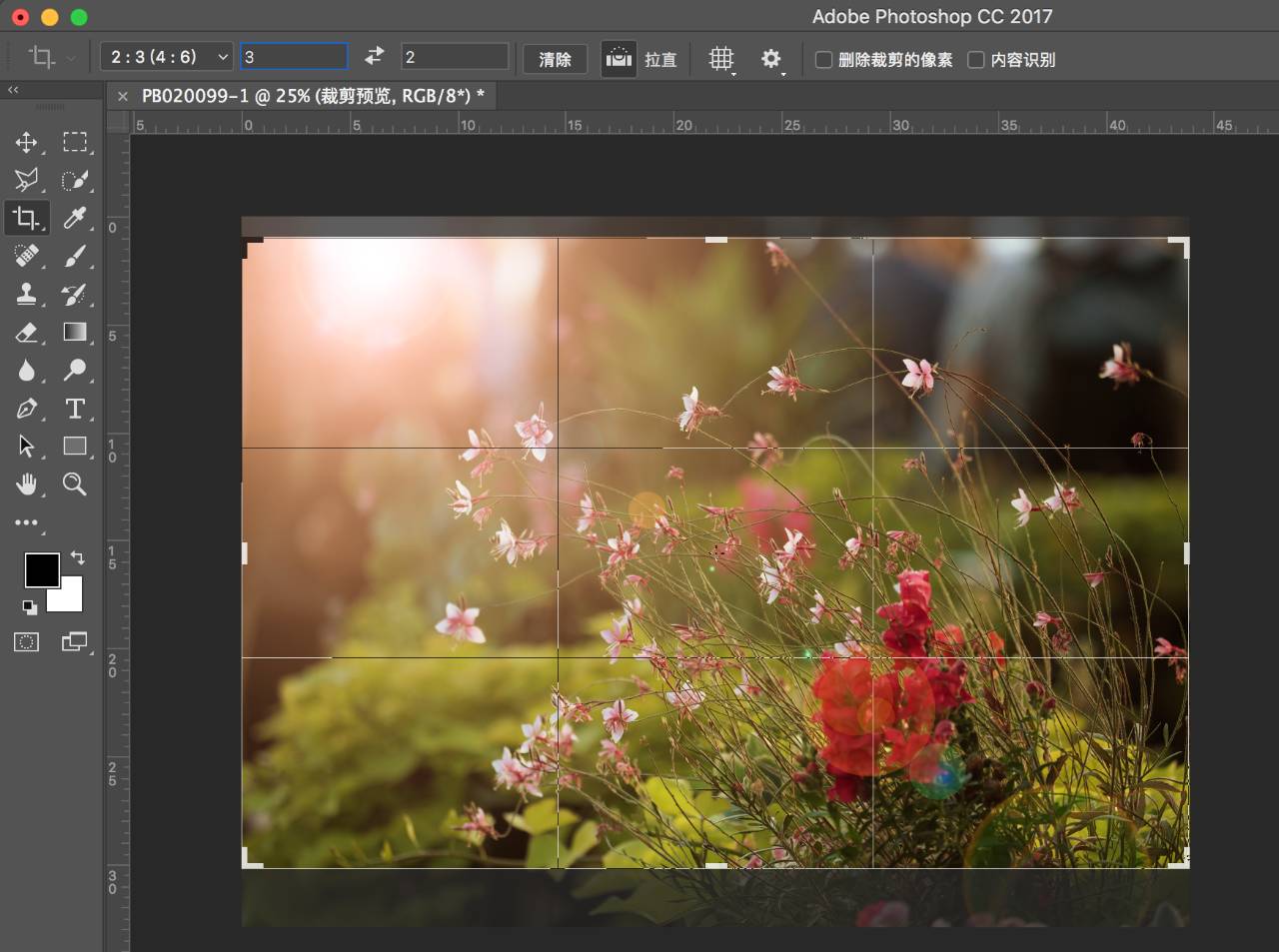Select the Horizontal Type tool
Screen dimensions: 1279x952
[75, 409]
